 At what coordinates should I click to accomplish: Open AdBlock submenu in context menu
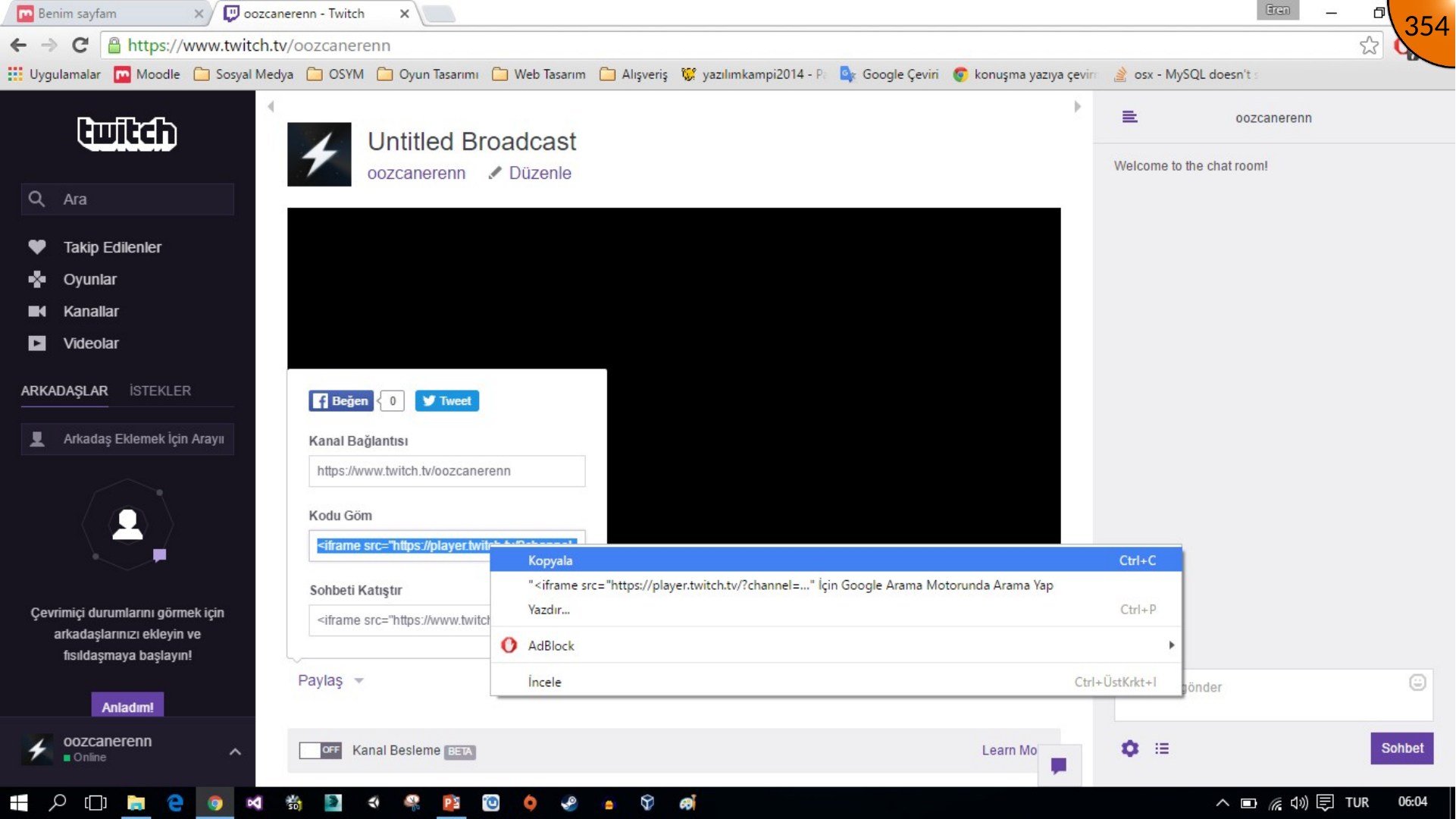[x=836, y=645]
